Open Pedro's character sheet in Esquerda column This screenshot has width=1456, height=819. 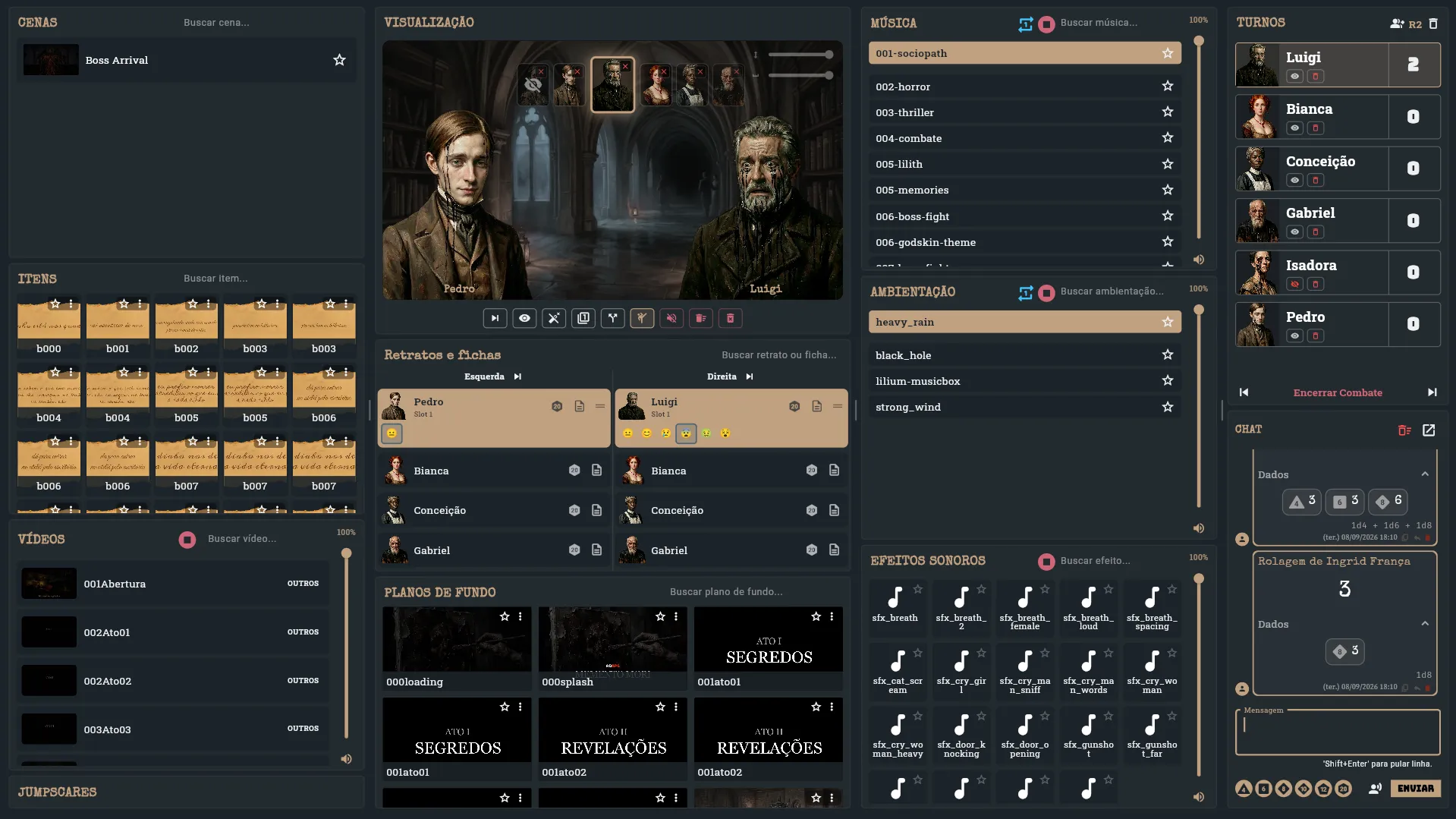(580, 407)
